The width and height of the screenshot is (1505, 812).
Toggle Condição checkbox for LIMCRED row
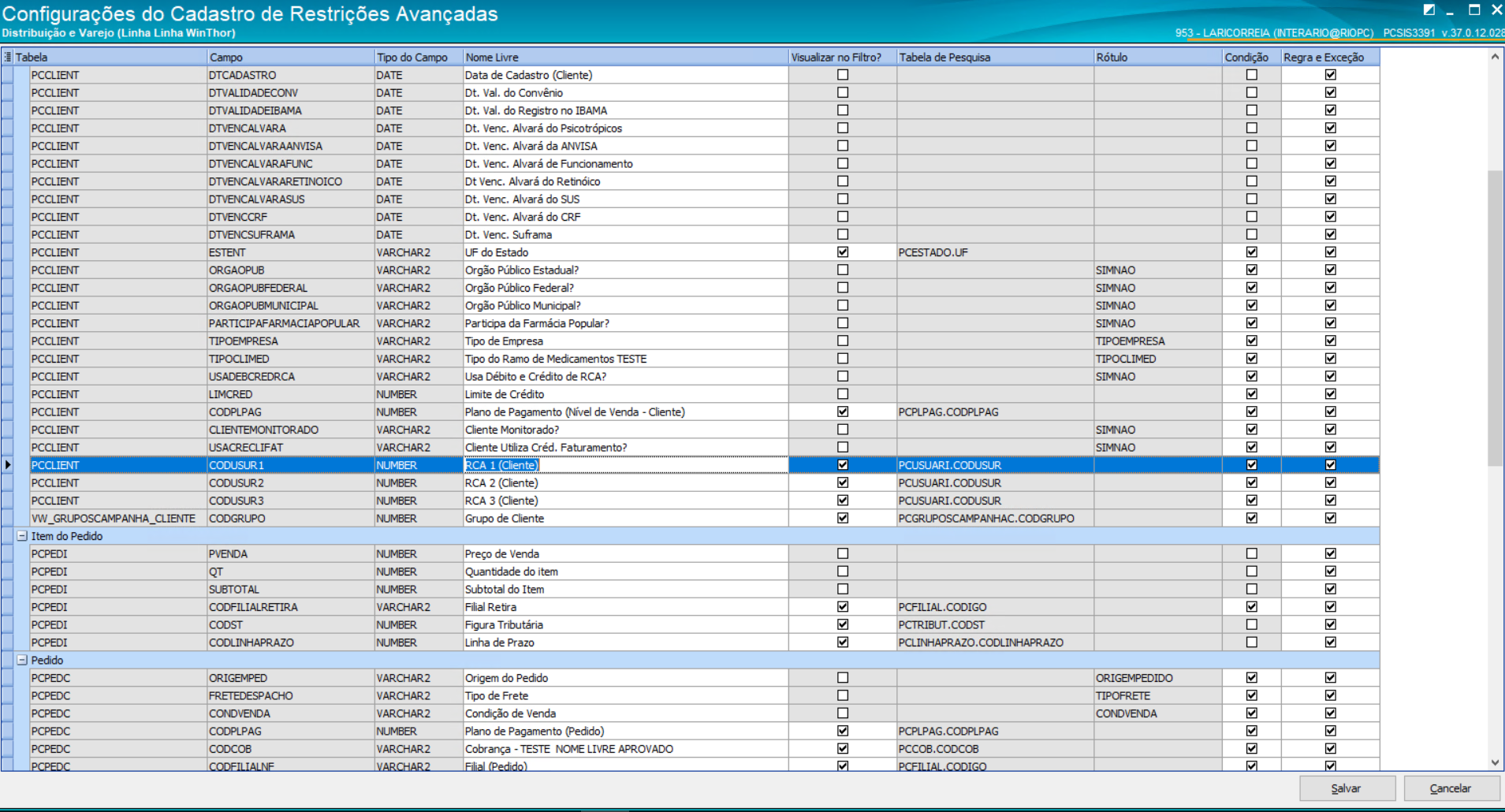click(1252, 394)
